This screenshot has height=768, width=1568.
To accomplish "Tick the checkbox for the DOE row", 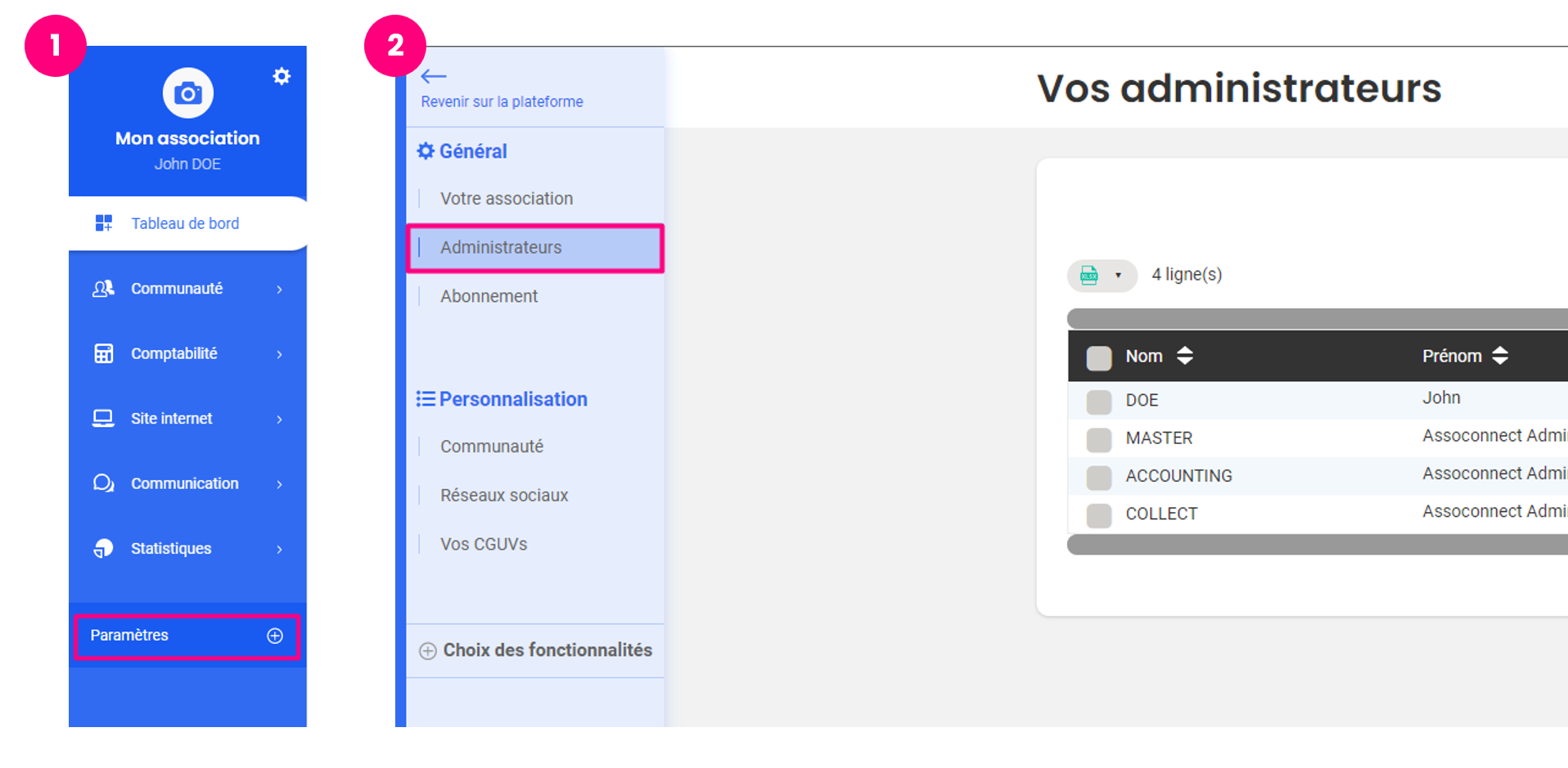I will [1098, 401].
